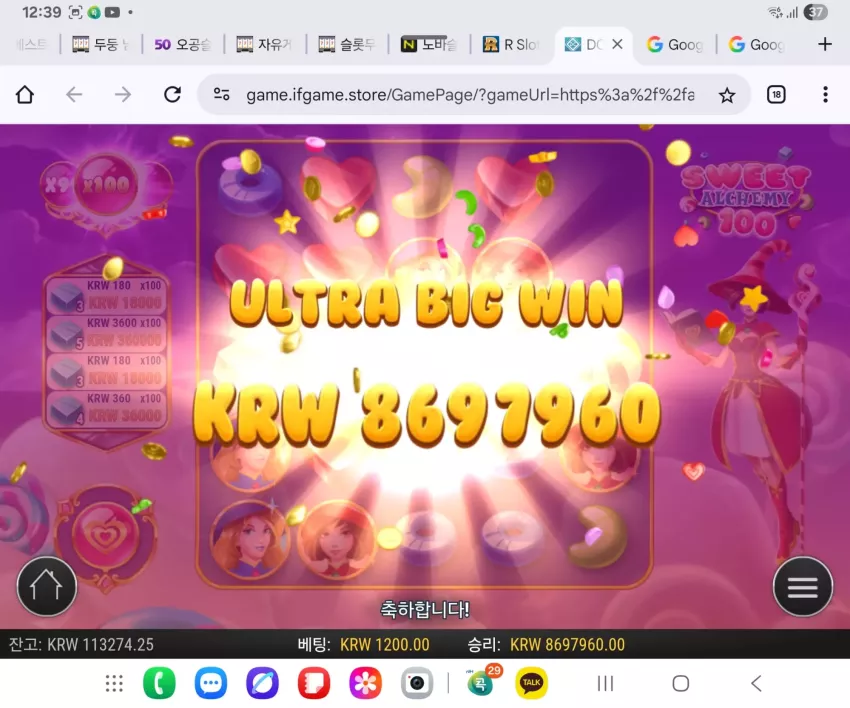Image resolution: width=850 pixels, height=708 pixels.
Task: Select the KRW 360 x100 win row
Action: [x=107, y=409]
